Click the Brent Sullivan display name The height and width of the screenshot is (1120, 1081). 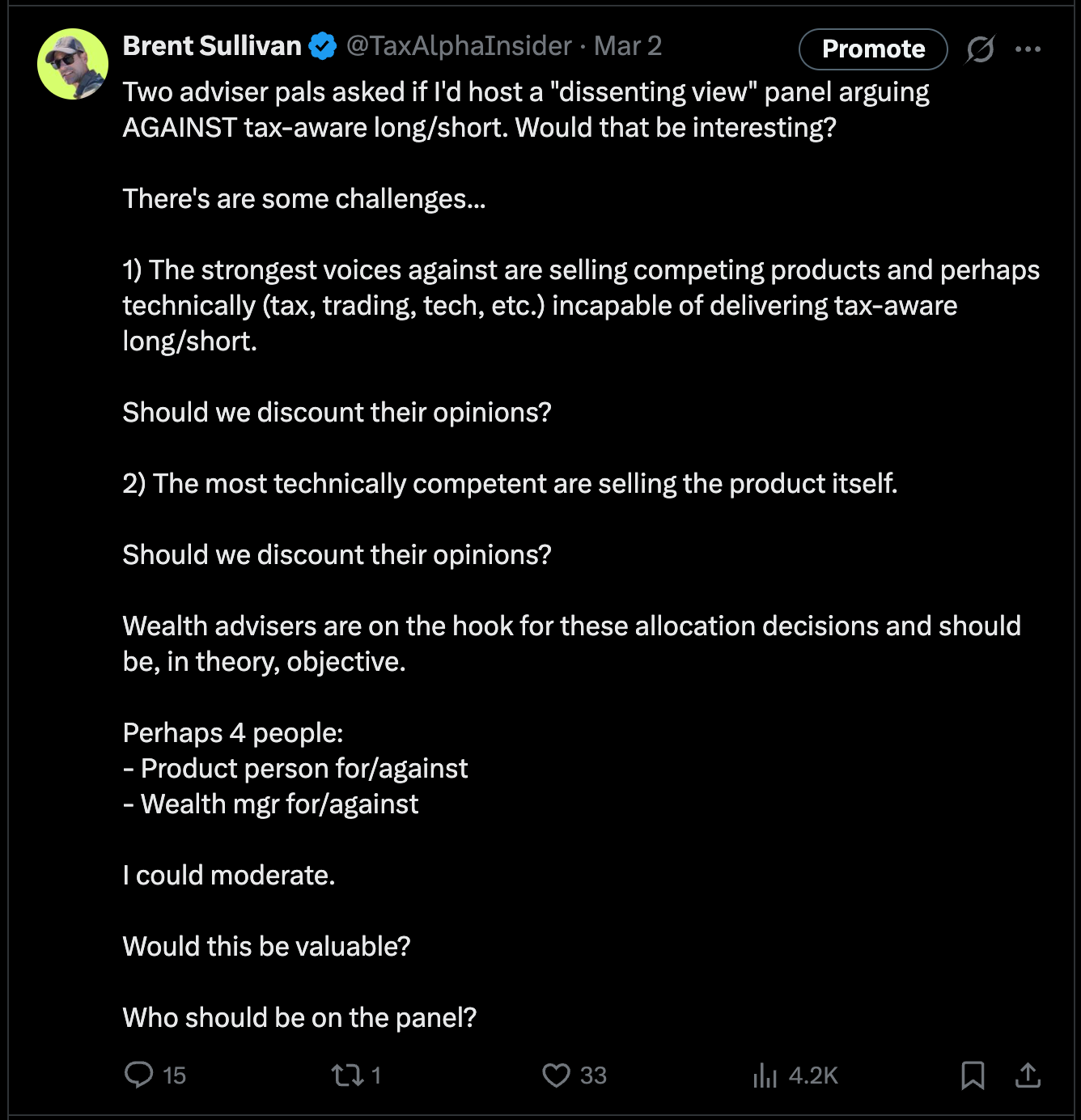click(x=212, y=46)
